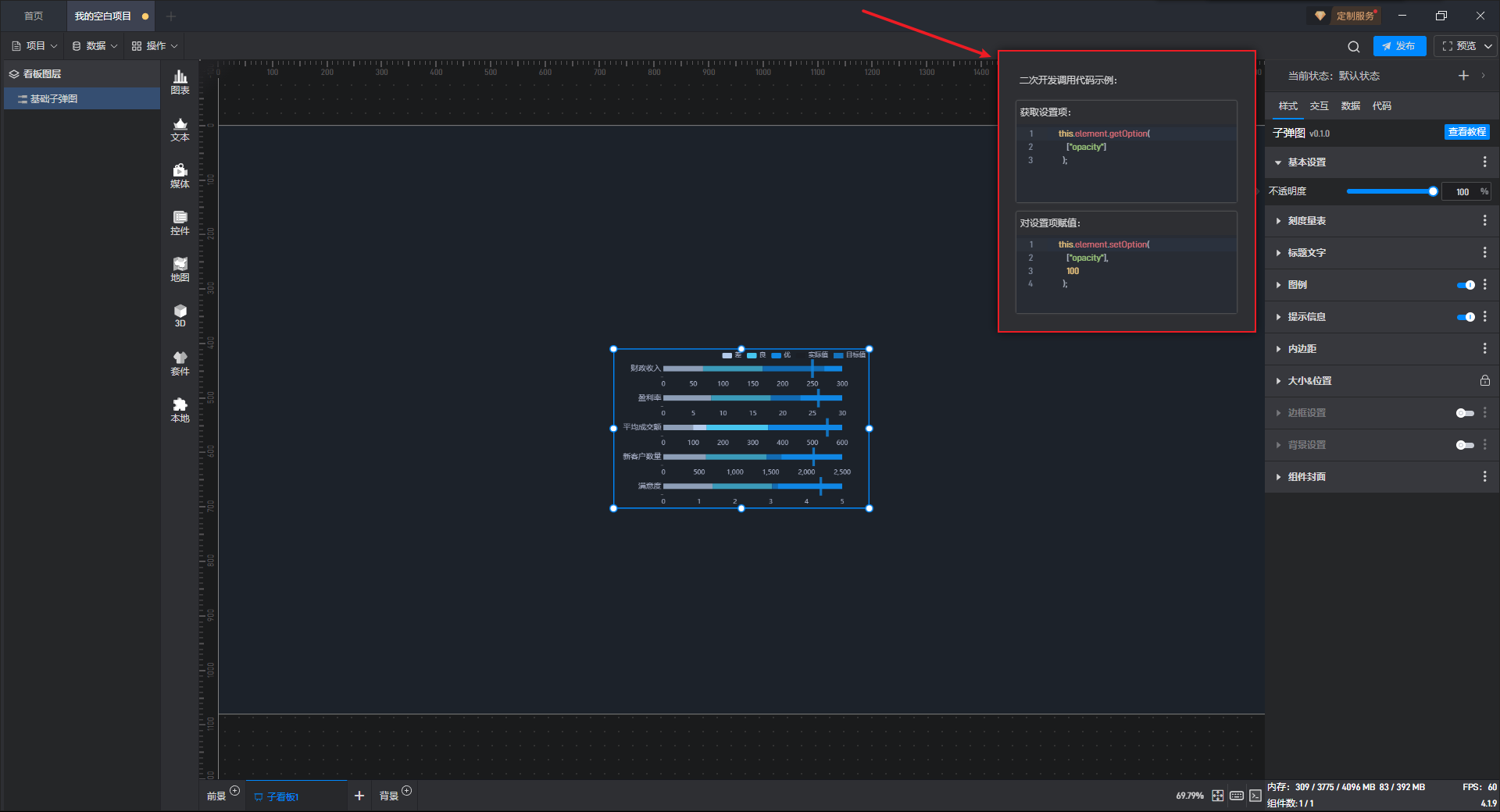Viewport: 1500px width, 812px height.
Task: Open the 图表 chart components icon
Action: tap(180, 81)
